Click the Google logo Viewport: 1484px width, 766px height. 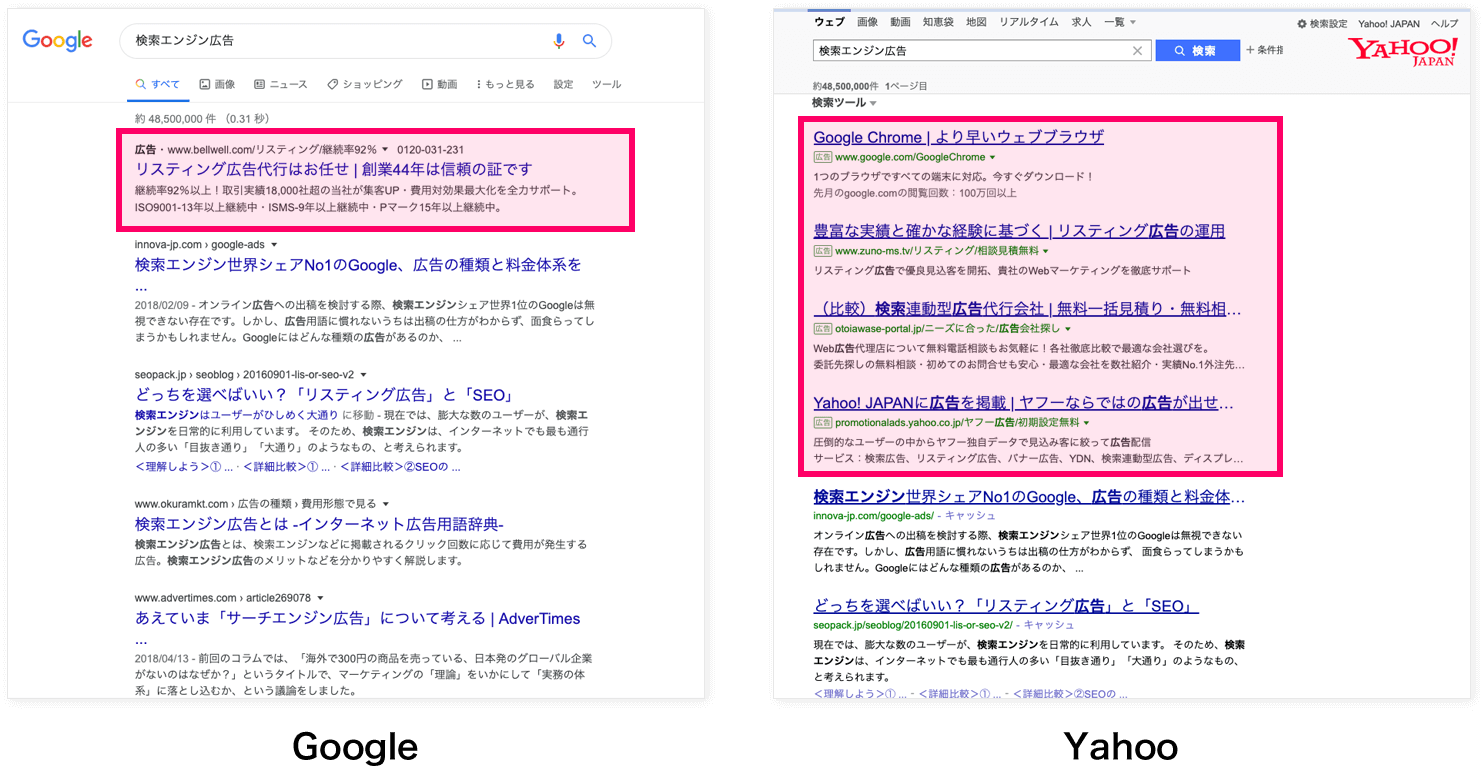click(x=58, y=40)
